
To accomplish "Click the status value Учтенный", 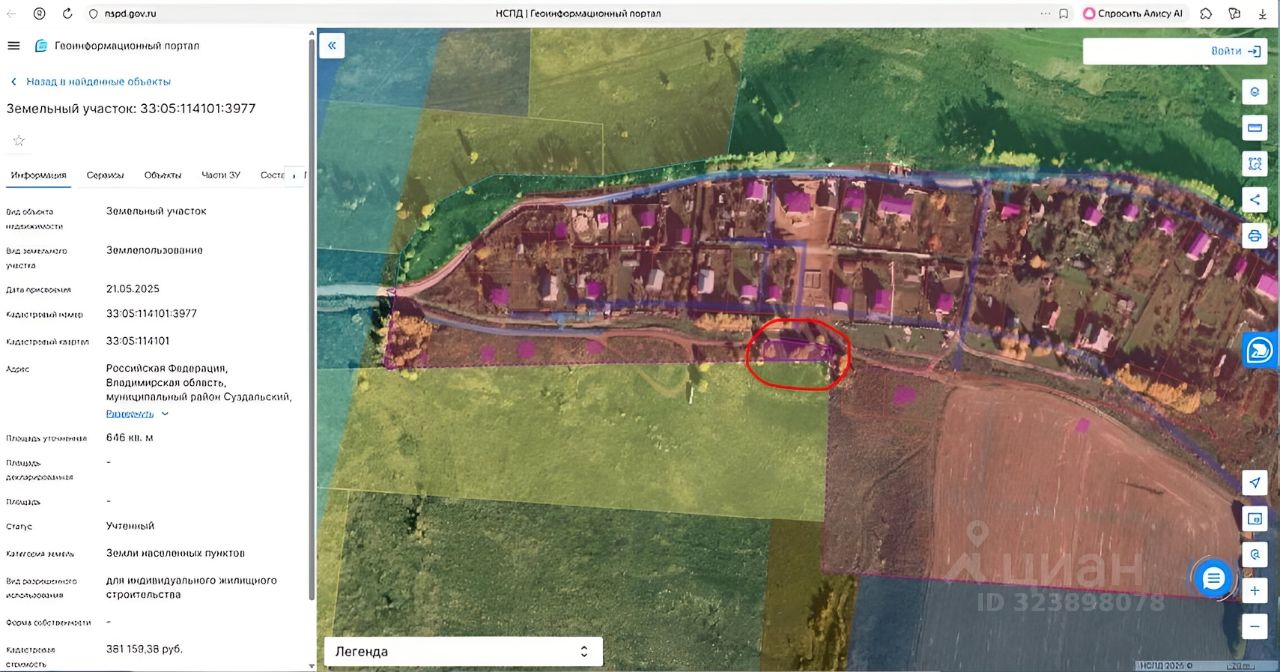I will 130,526.
